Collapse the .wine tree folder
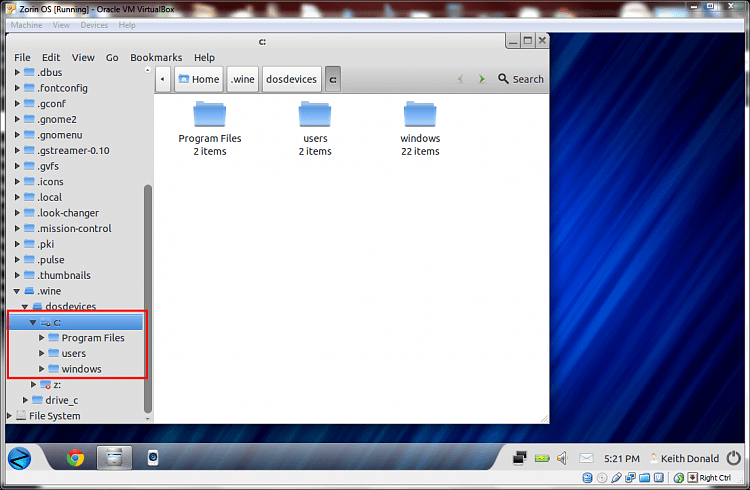 pos(17,291)
